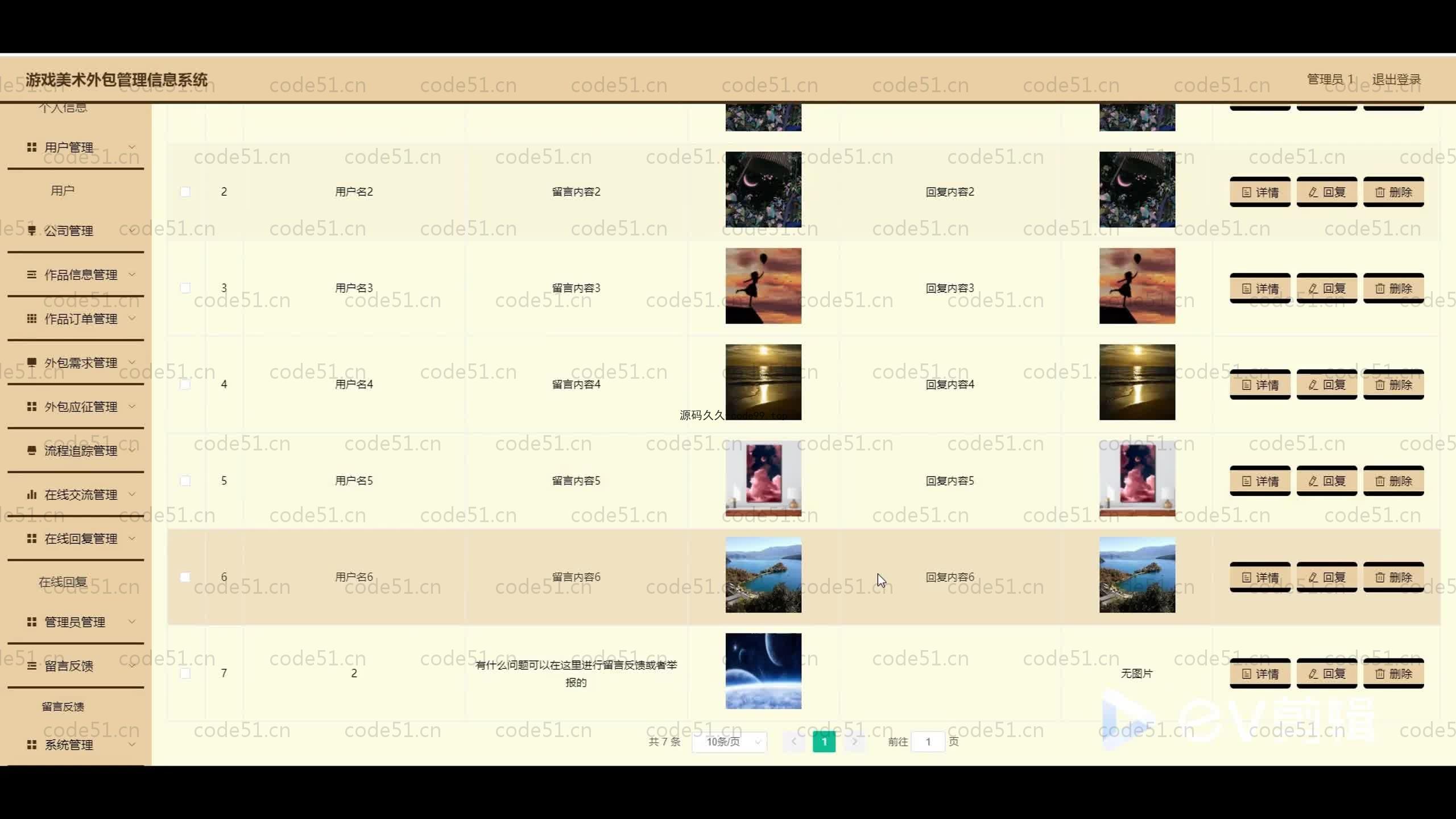
Task: Click the 管理员管理 grid icon
Action: point(32,622)
